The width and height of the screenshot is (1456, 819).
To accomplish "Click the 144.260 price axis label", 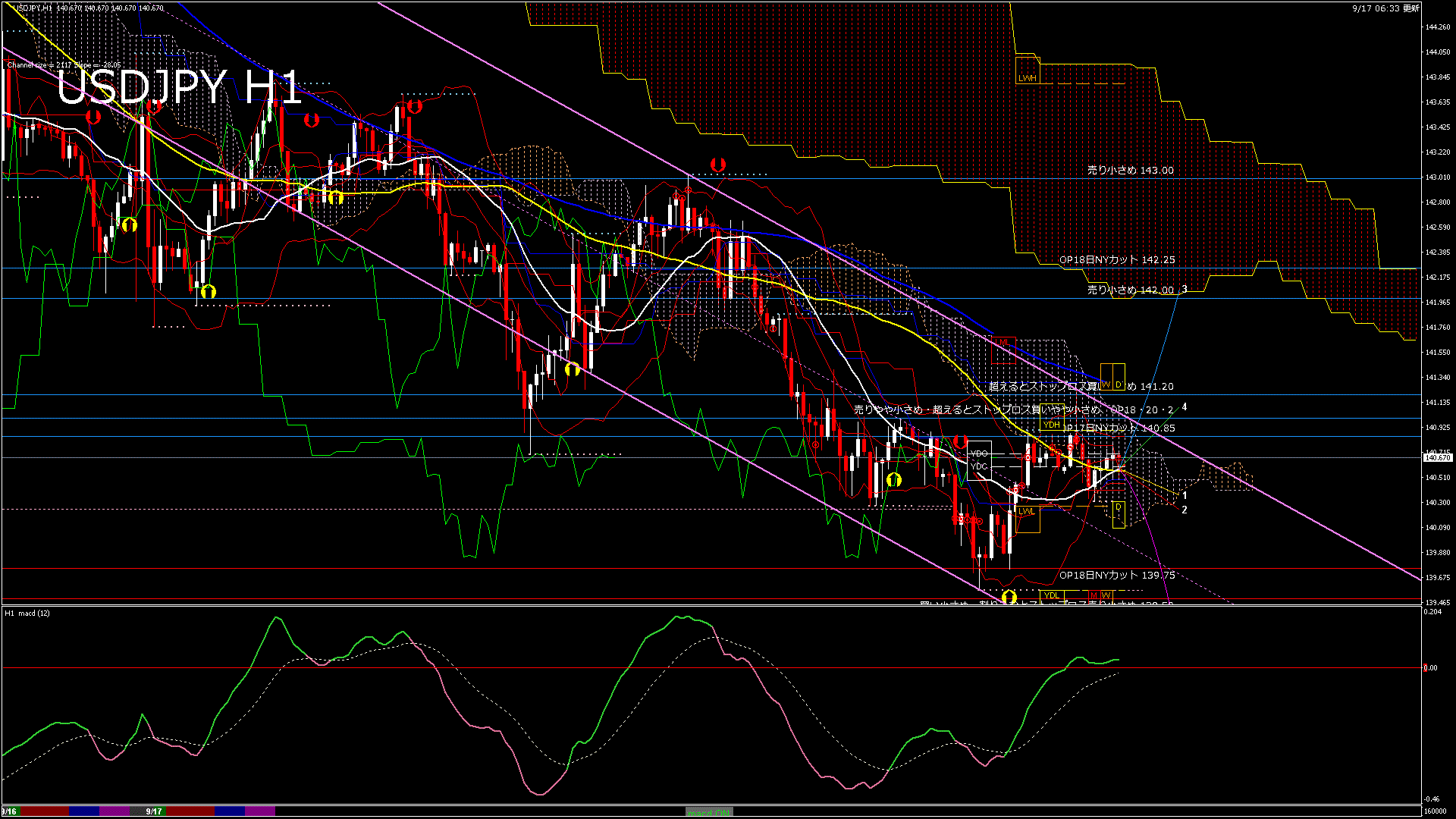I will point(1438,27).
